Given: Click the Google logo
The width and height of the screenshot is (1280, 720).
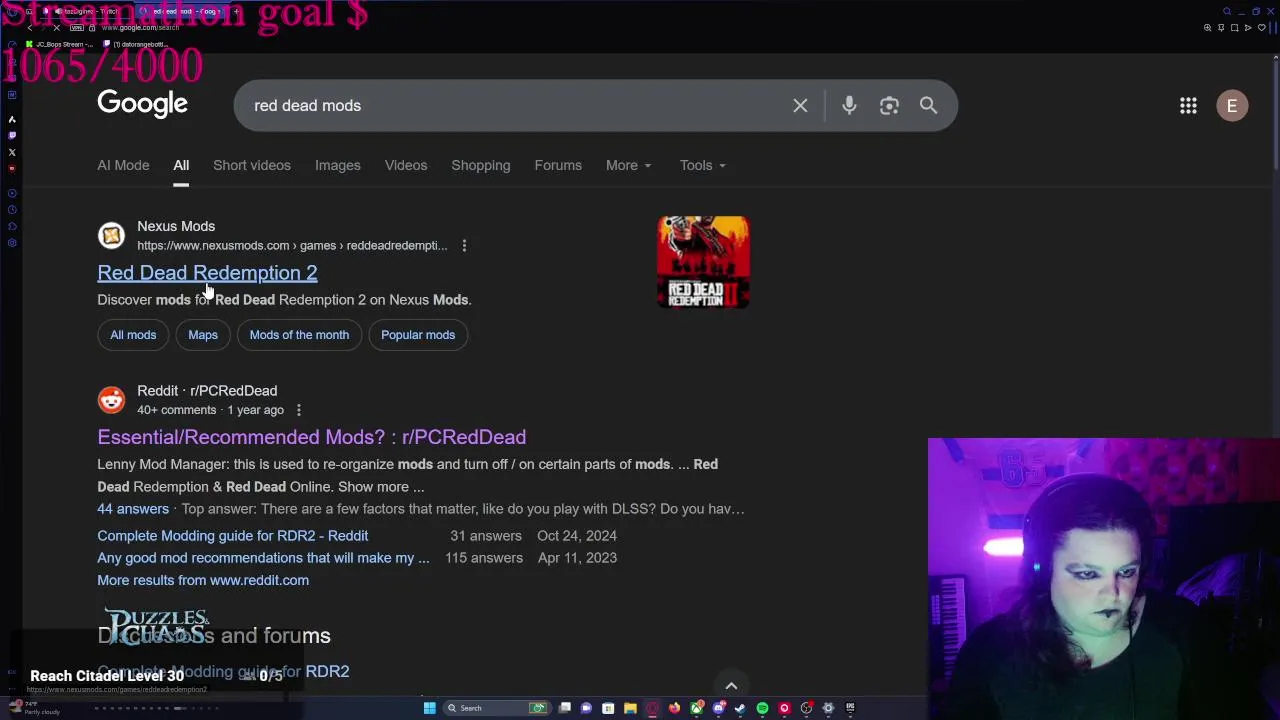Looking at the screenshot, I should 142,104.
